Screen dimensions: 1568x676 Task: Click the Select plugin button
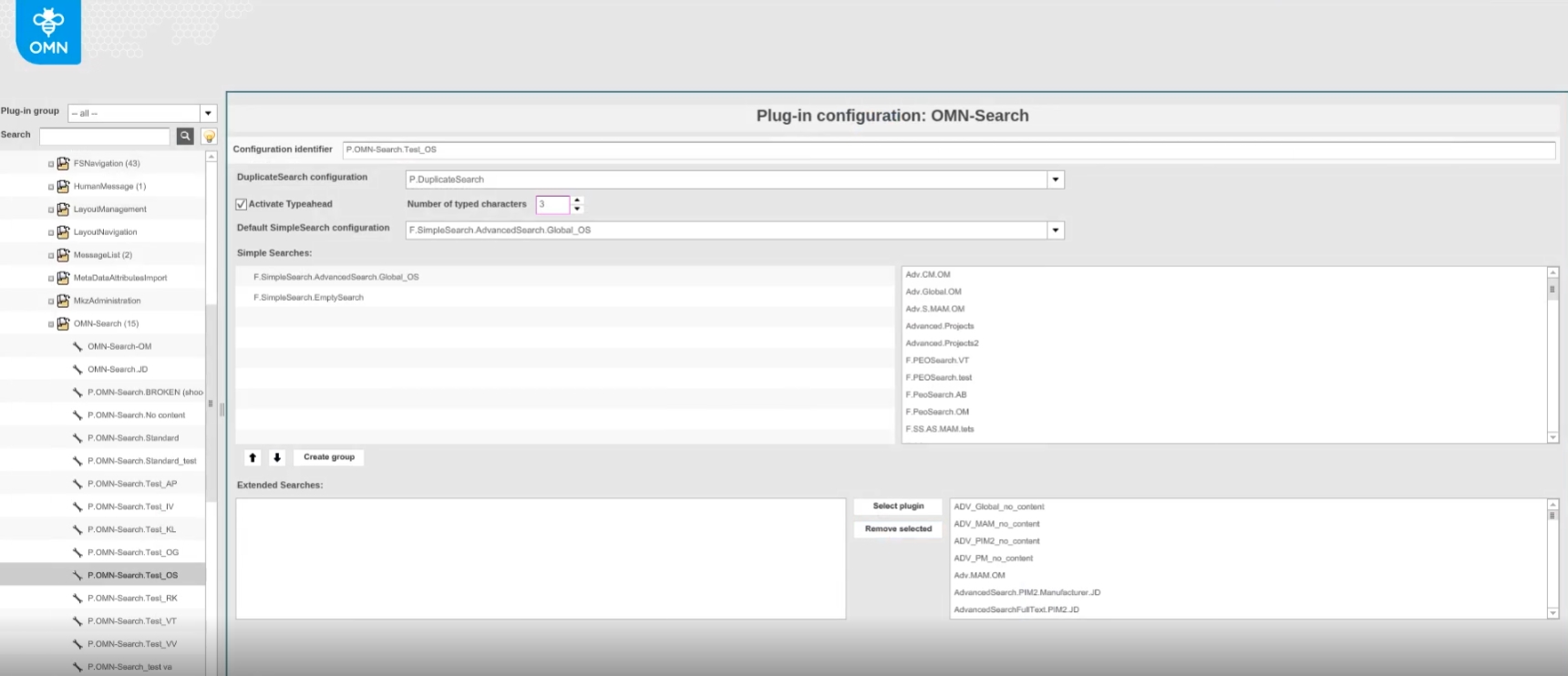[898, 507]
